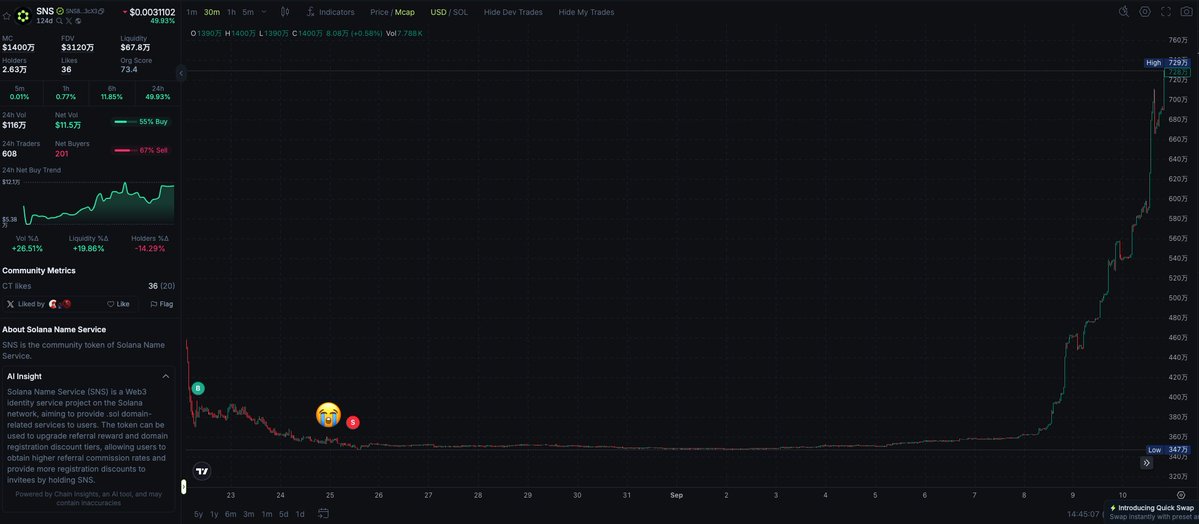Open Introducing Quick Swap notification
This screenshot has width=1199, height=524.
pyautogui.click(x=1152, y=511)
